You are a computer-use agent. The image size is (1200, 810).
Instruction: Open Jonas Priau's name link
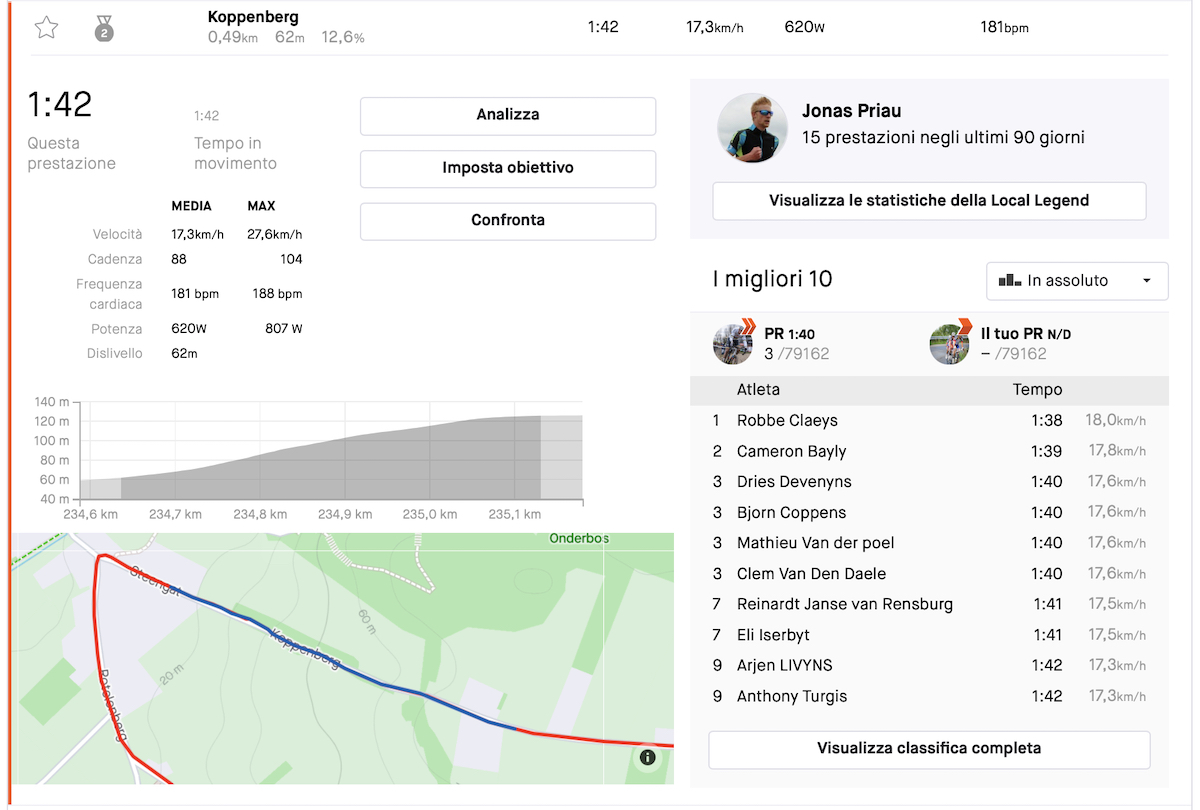coord(851,111)
